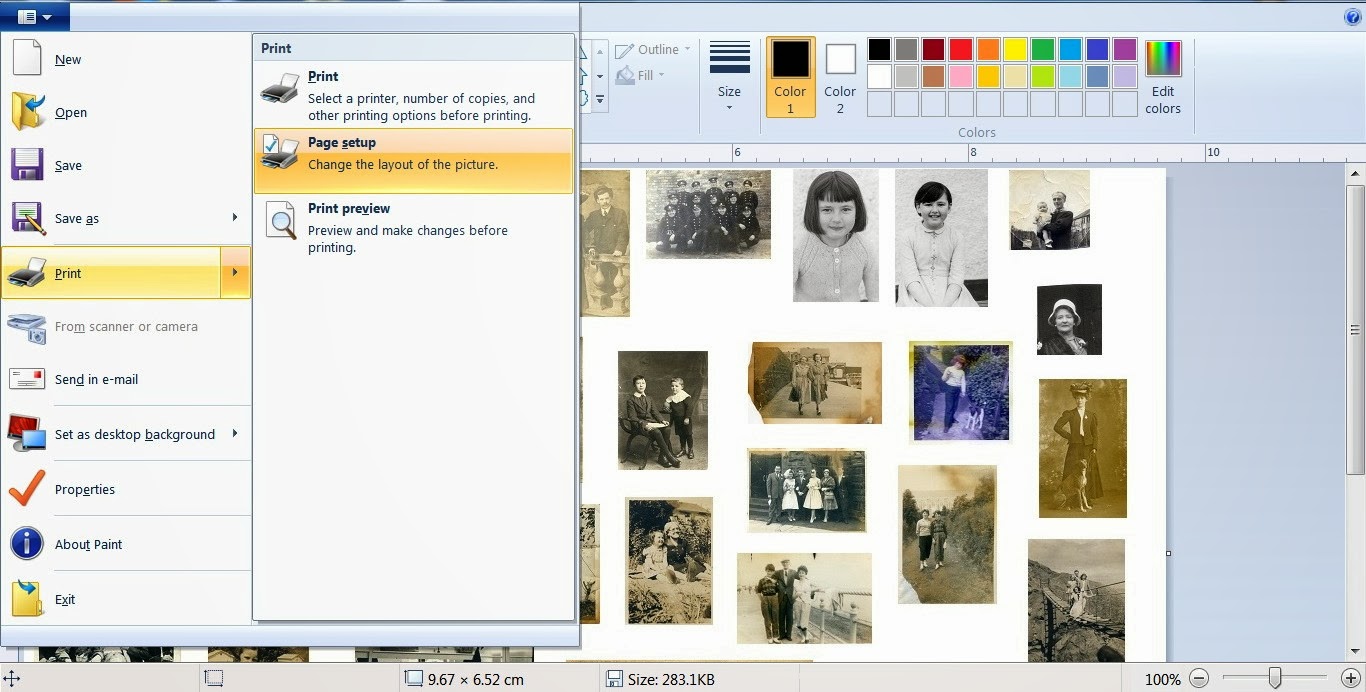This screenshot has width=1366, height=692.
Task: Select Print in the submenu
Action: click(x=414, y=94)
